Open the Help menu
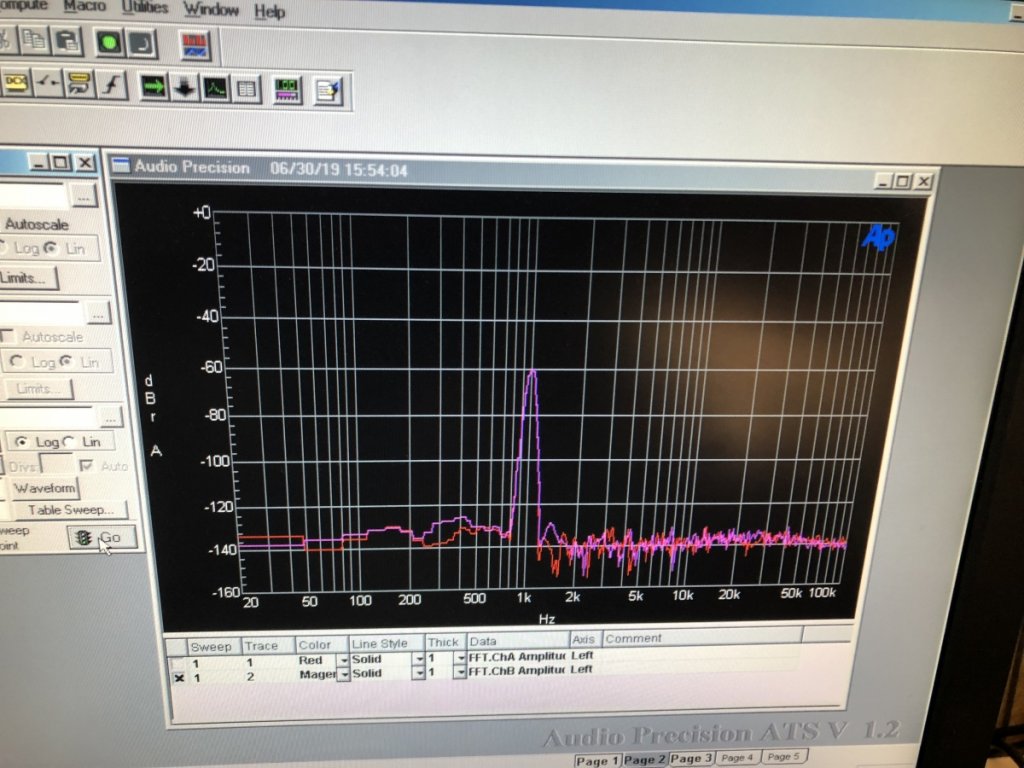The image size is (1024, 768). point(270,12)
